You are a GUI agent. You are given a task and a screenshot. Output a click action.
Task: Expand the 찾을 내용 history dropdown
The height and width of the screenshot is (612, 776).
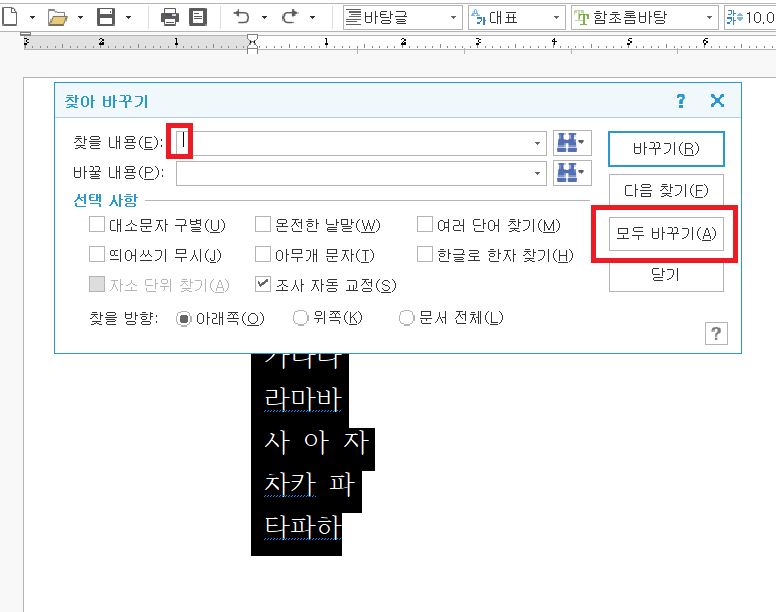pyautogui.click(x=537, y=143)
